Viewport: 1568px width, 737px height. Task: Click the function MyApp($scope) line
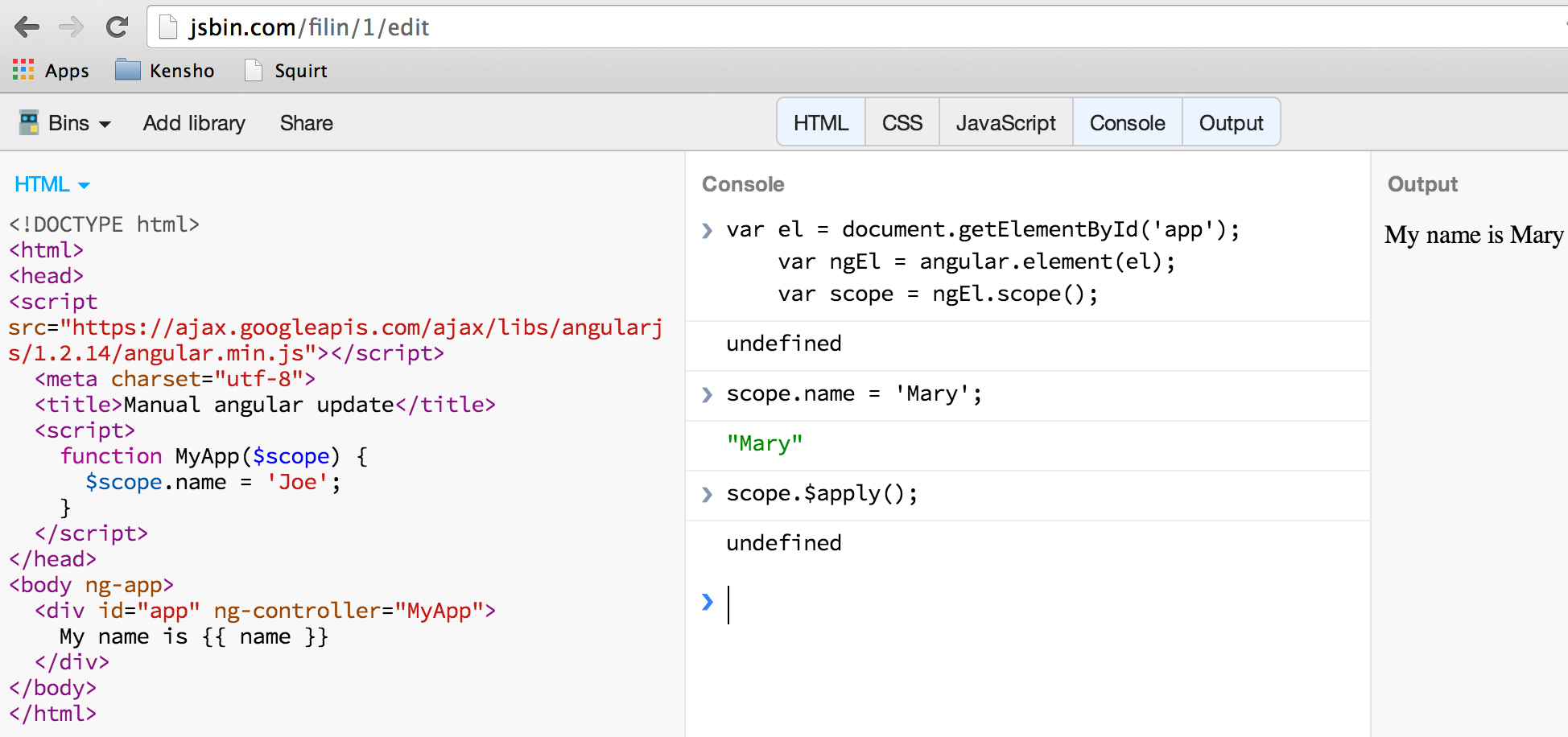point(214,456)
